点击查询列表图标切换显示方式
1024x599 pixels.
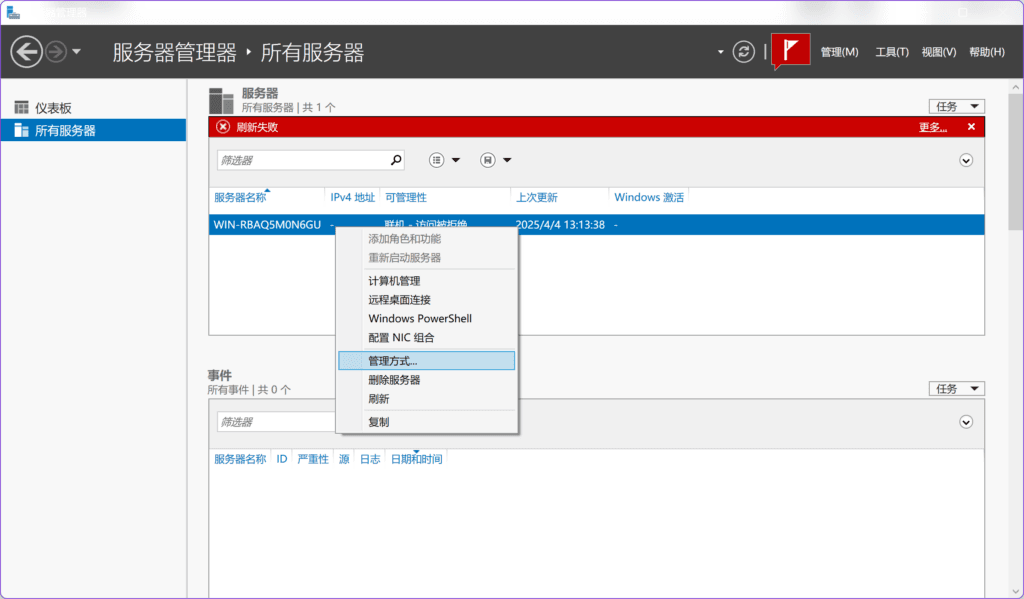click(438, 160)
